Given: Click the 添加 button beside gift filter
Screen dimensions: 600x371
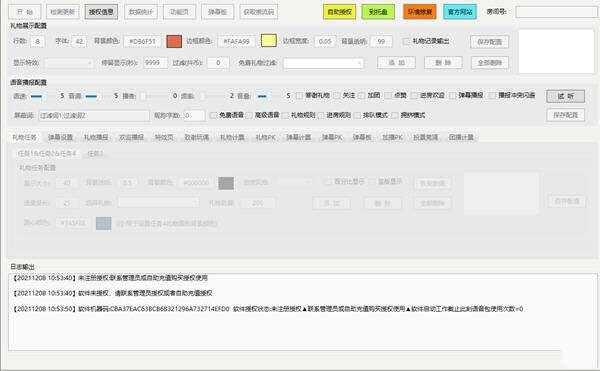Looking at the screenshot, I should click(x=396, y=62).
